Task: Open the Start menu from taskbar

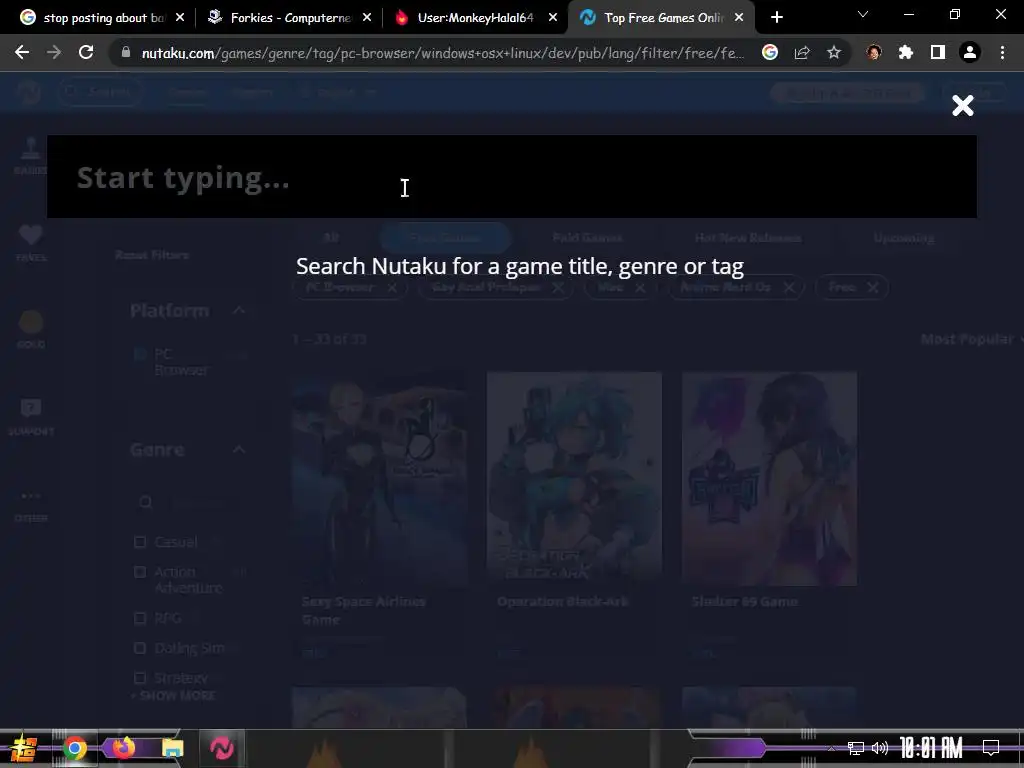Action: [22, 748]
